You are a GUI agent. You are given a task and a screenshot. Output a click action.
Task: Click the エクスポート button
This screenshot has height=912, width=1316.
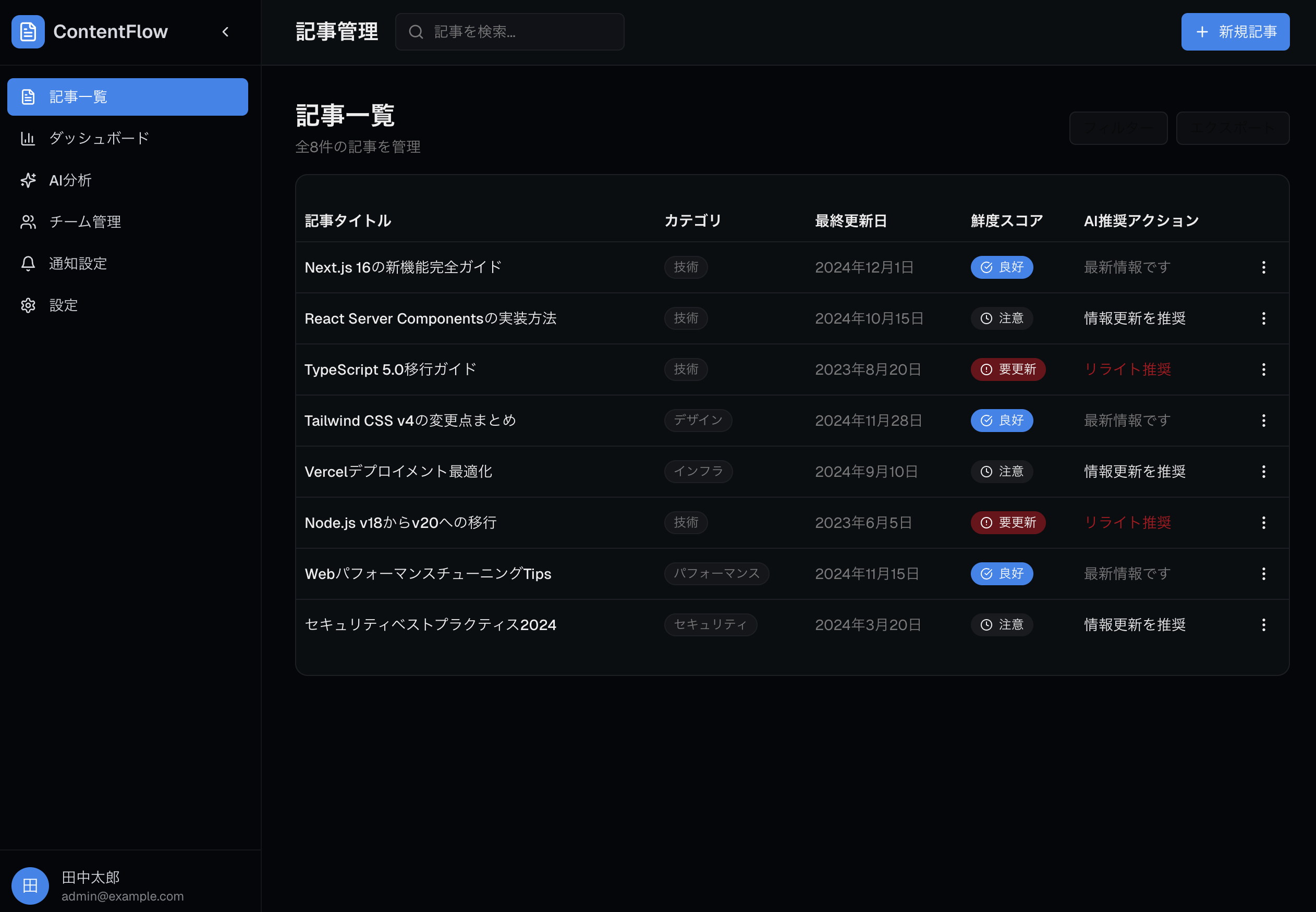[x=1232, y=128]
